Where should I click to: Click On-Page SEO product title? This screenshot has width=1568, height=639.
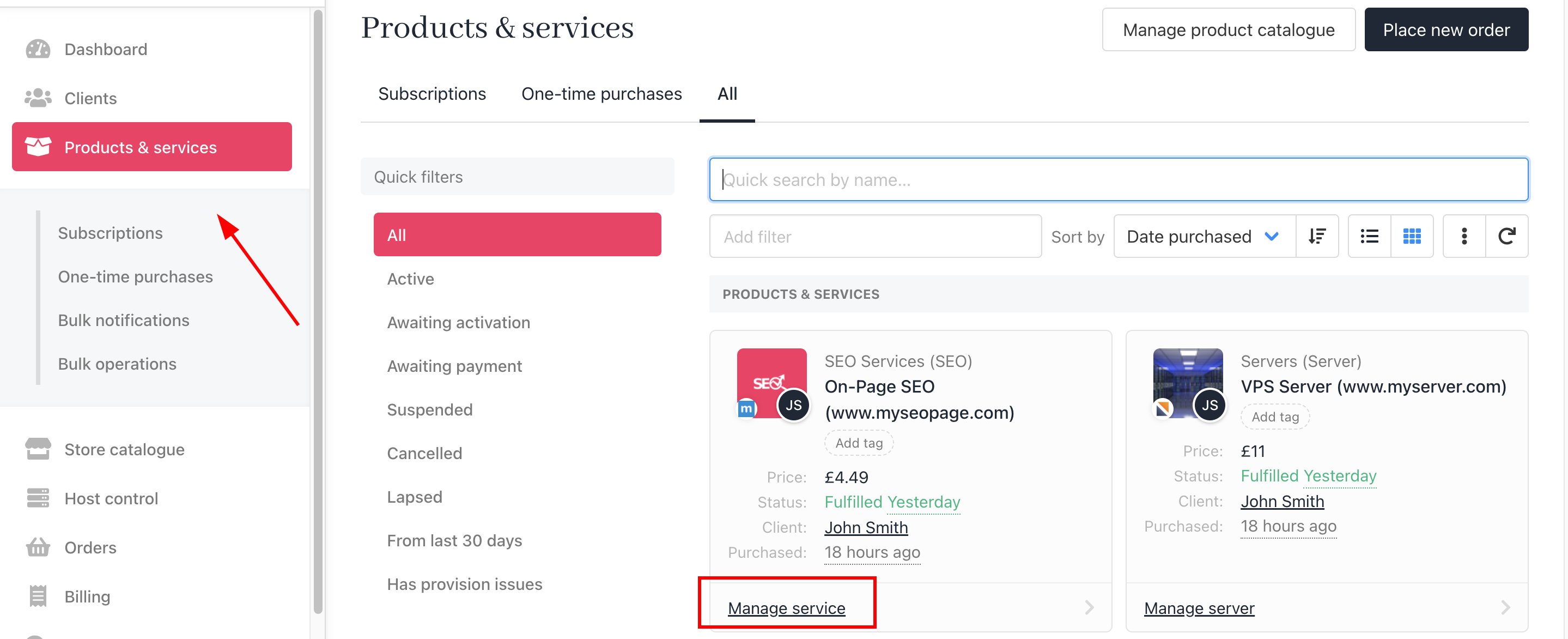tap(919, 400)
